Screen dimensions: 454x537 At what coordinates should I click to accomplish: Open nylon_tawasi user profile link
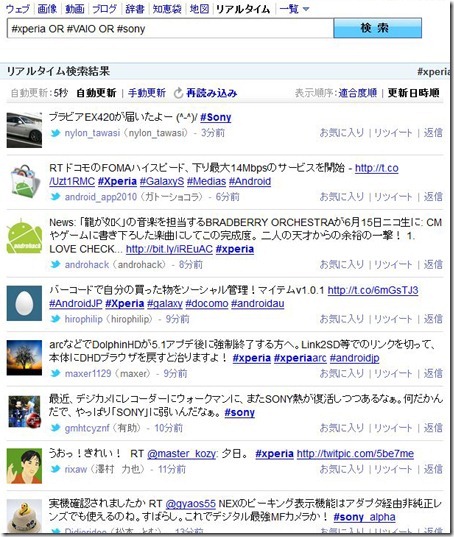(x=92, y=133)
